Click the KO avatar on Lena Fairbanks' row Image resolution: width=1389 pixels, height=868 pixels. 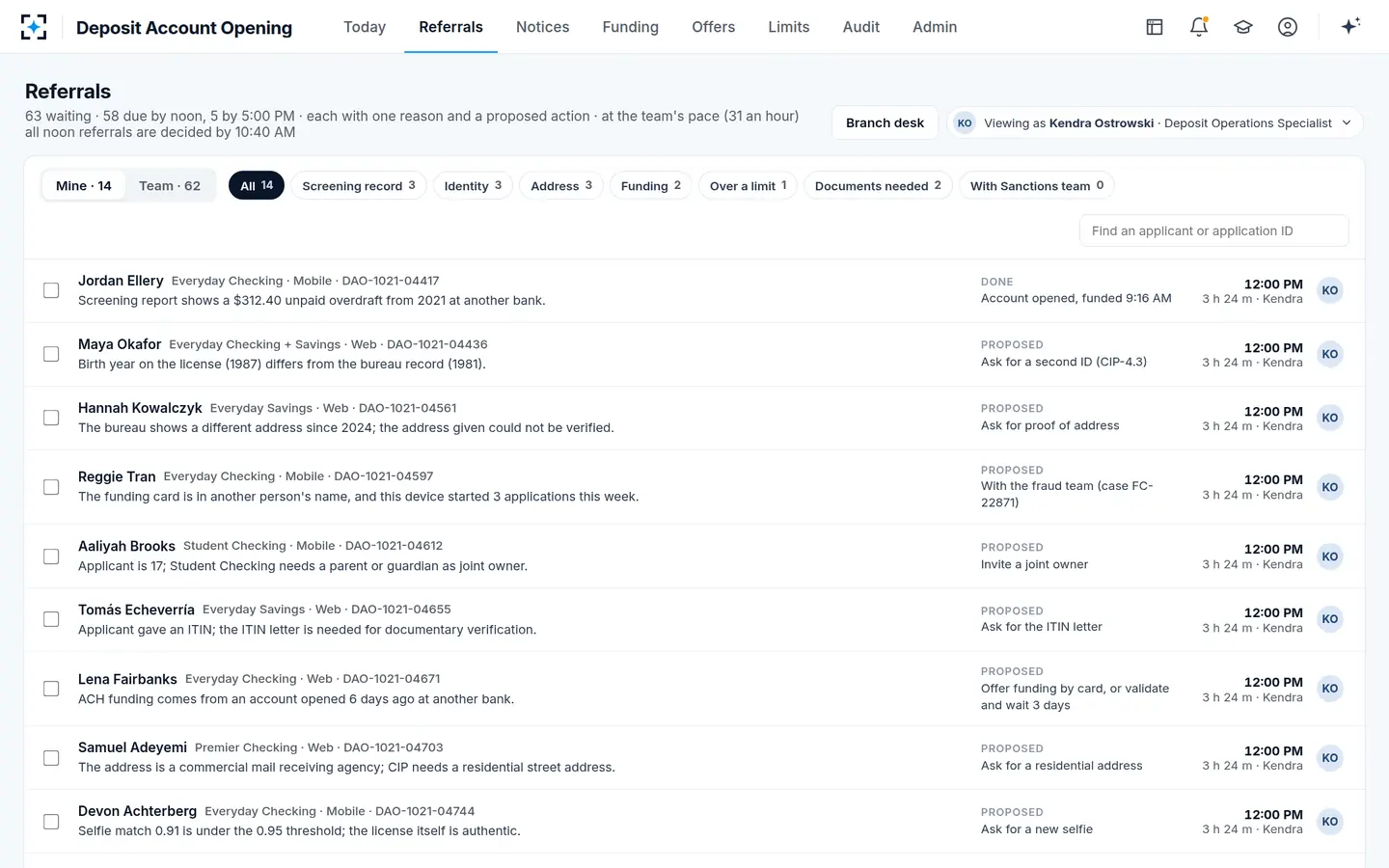click(1330, 689)
